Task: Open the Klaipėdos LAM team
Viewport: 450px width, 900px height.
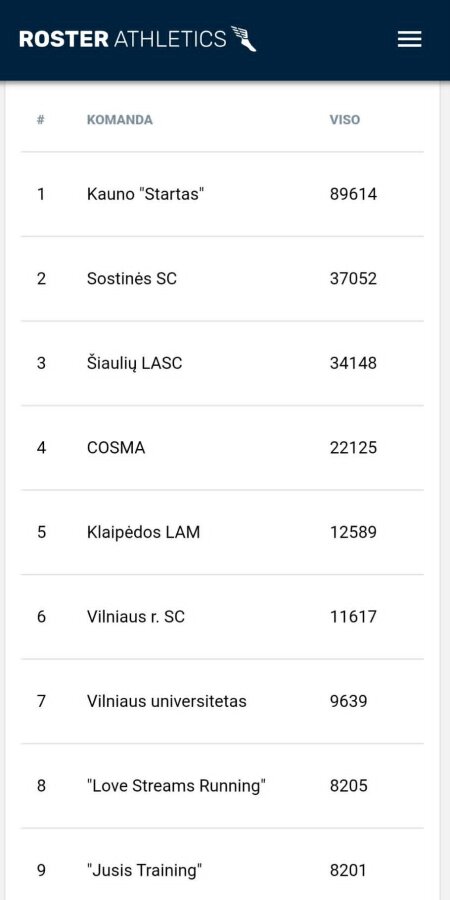Action: coord(222,532)
